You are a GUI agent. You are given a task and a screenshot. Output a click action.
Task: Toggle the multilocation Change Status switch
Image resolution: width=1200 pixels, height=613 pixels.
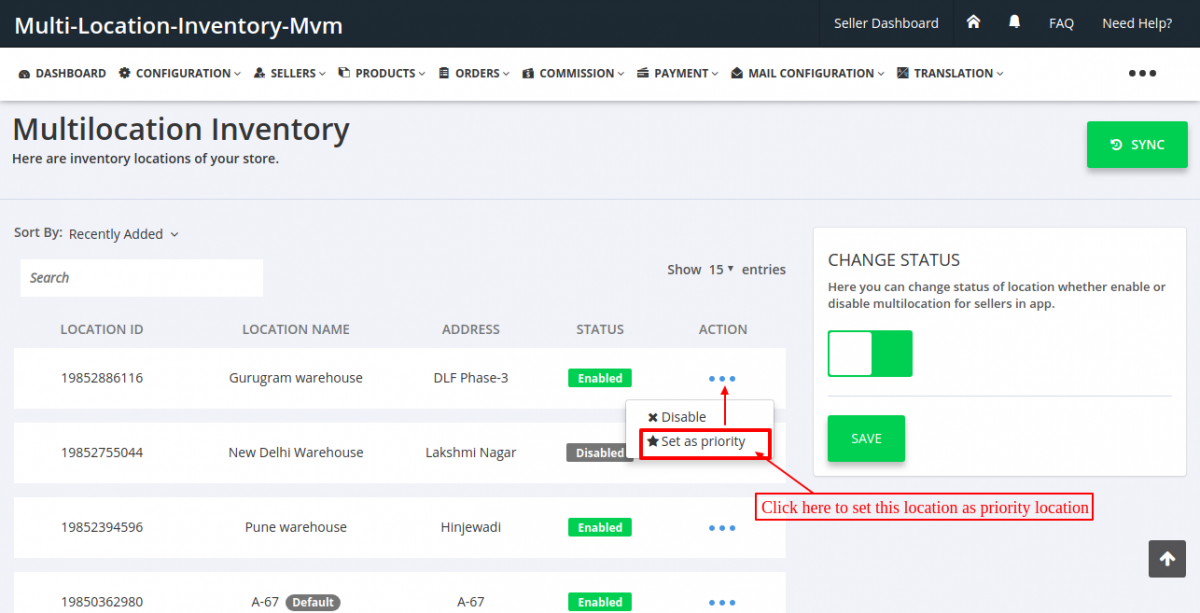[x=870, y=354]
